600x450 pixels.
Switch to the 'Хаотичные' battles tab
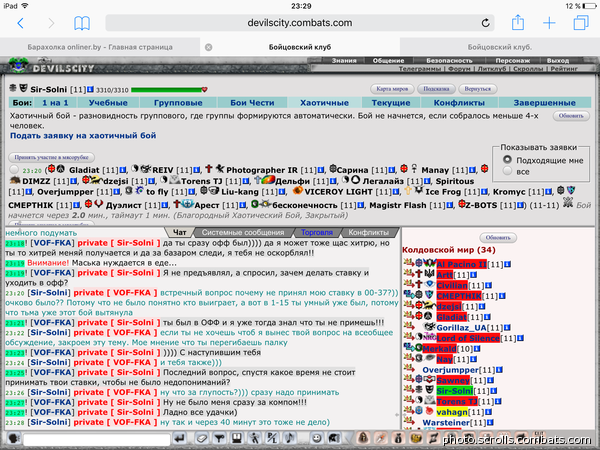pyautogui.click(x=324, y=103)
